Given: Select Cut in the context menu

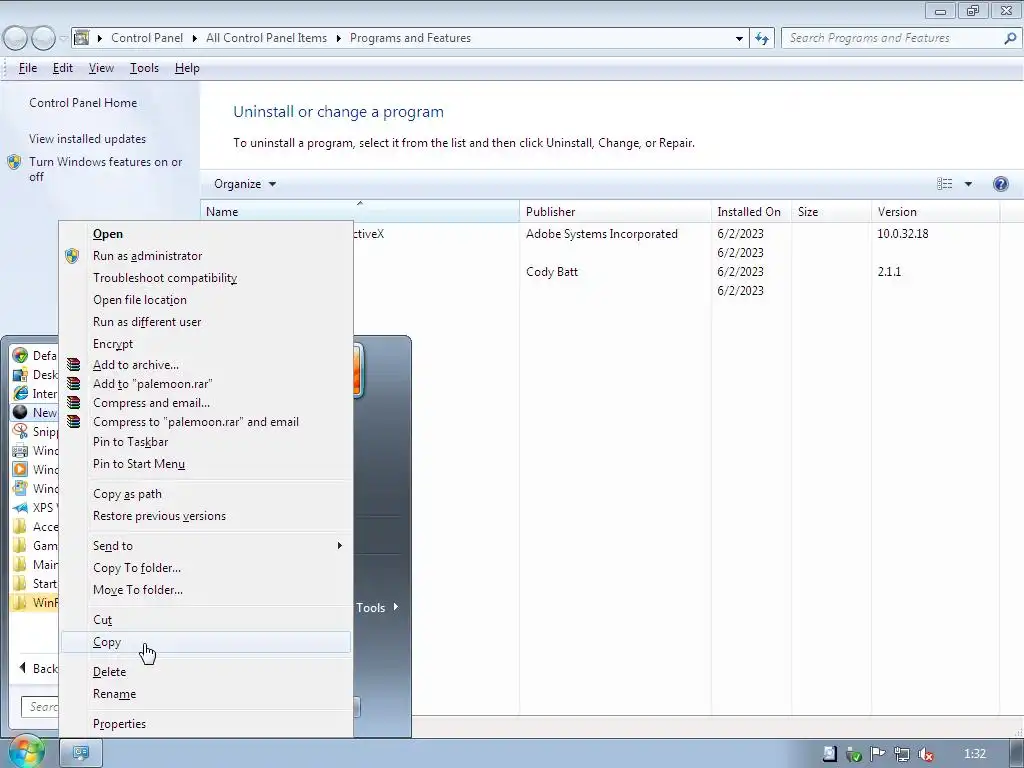Looking at the screenshot, I should click(206, 620).
